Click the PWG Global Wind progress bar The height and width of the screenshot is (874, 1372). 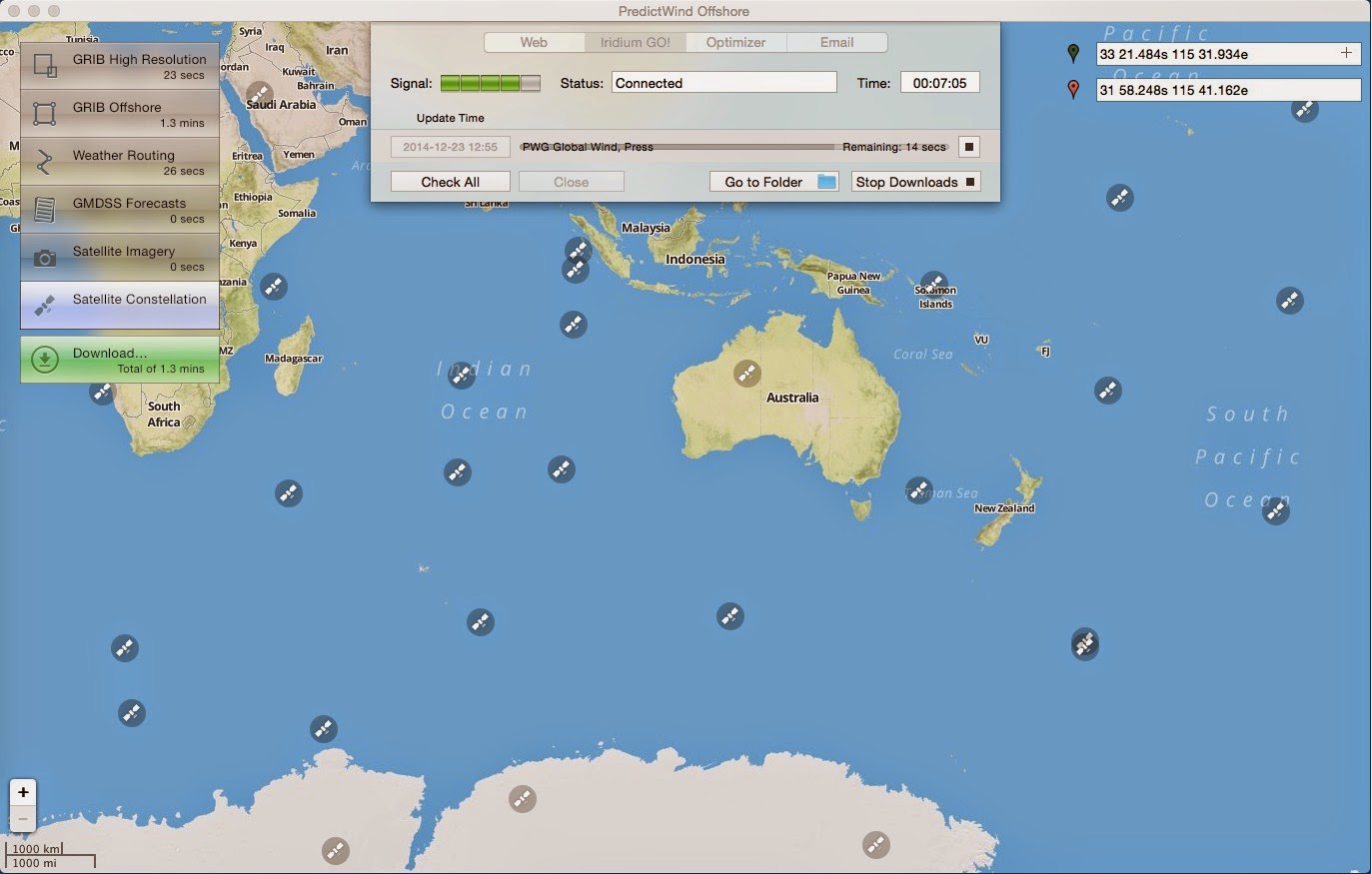pyautogui.click(x=734, y=147)
